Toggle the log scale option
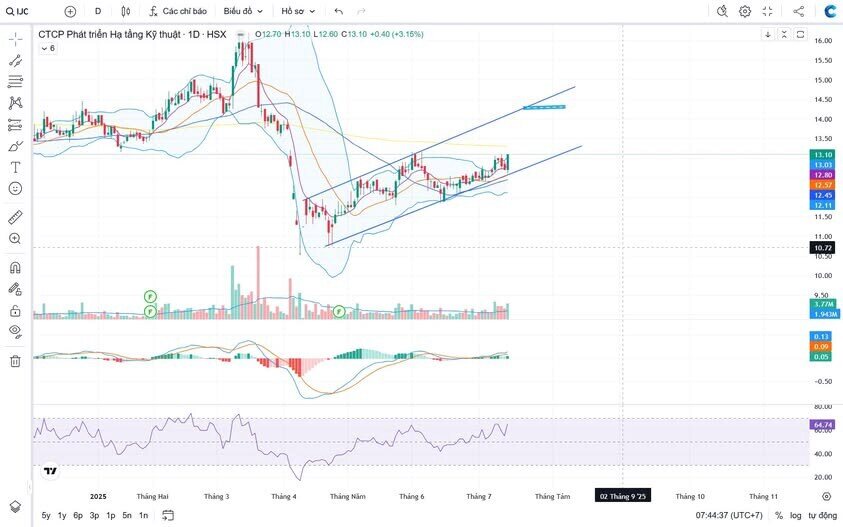This screenshot has width=843, height=527. pyautogui.click(x=795, y=515)
